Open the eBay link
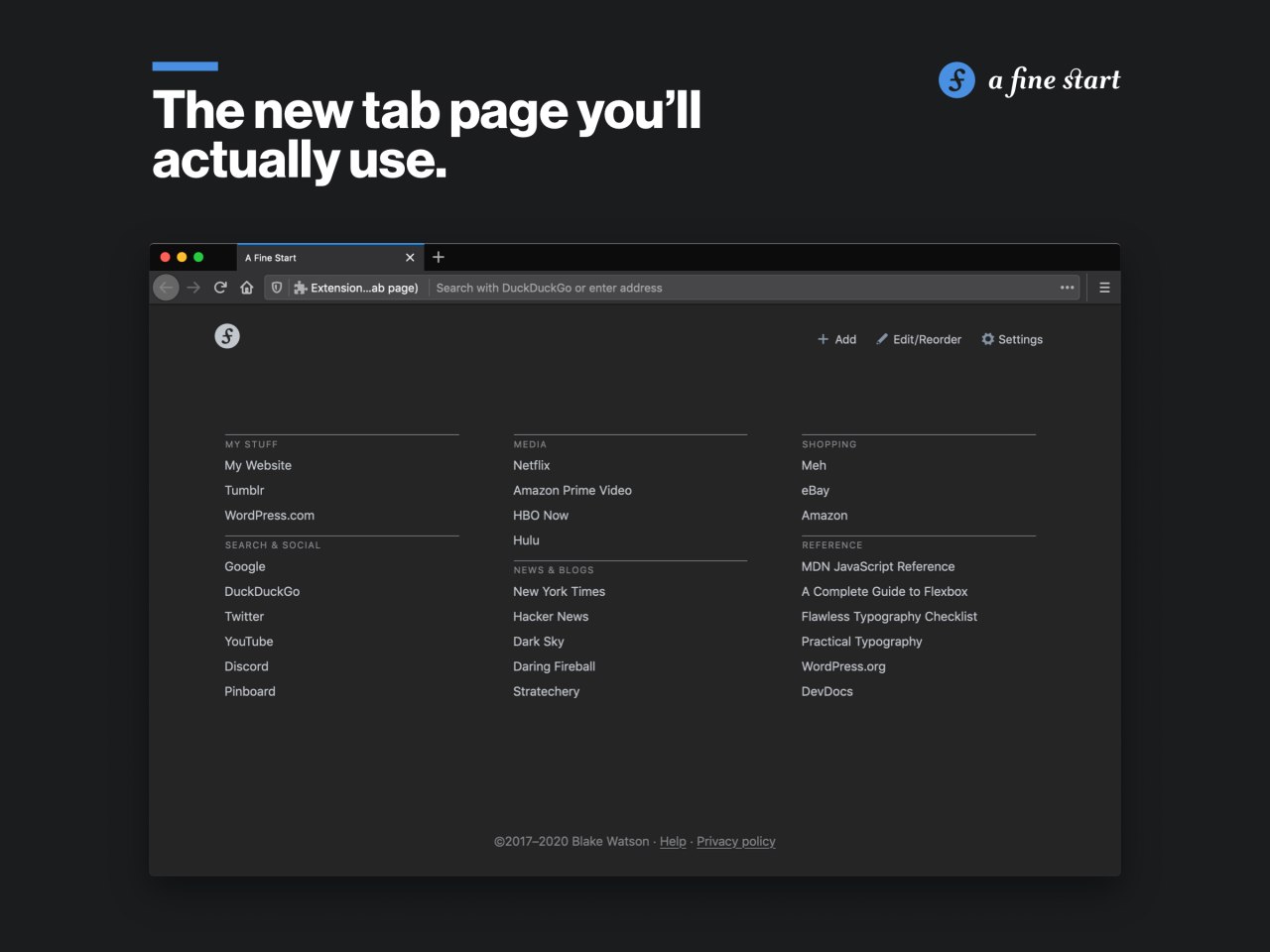The width and height of the screenshot is (1270, 952). click(816, 490)
